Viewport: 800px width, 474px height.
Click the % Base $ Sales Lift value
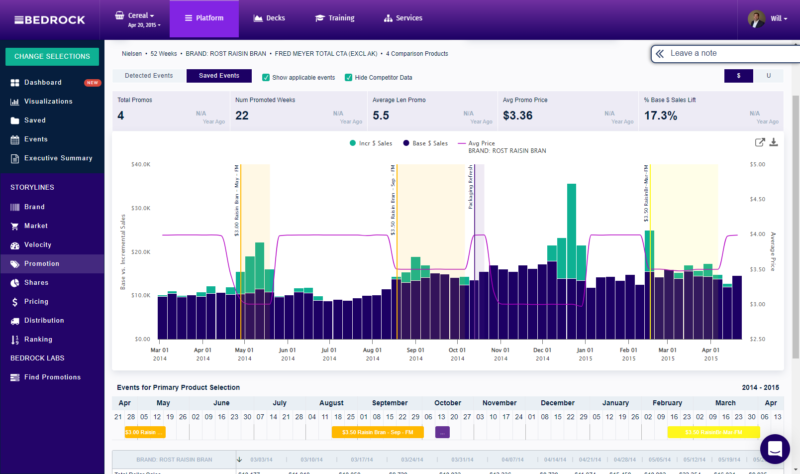(660, 116)
